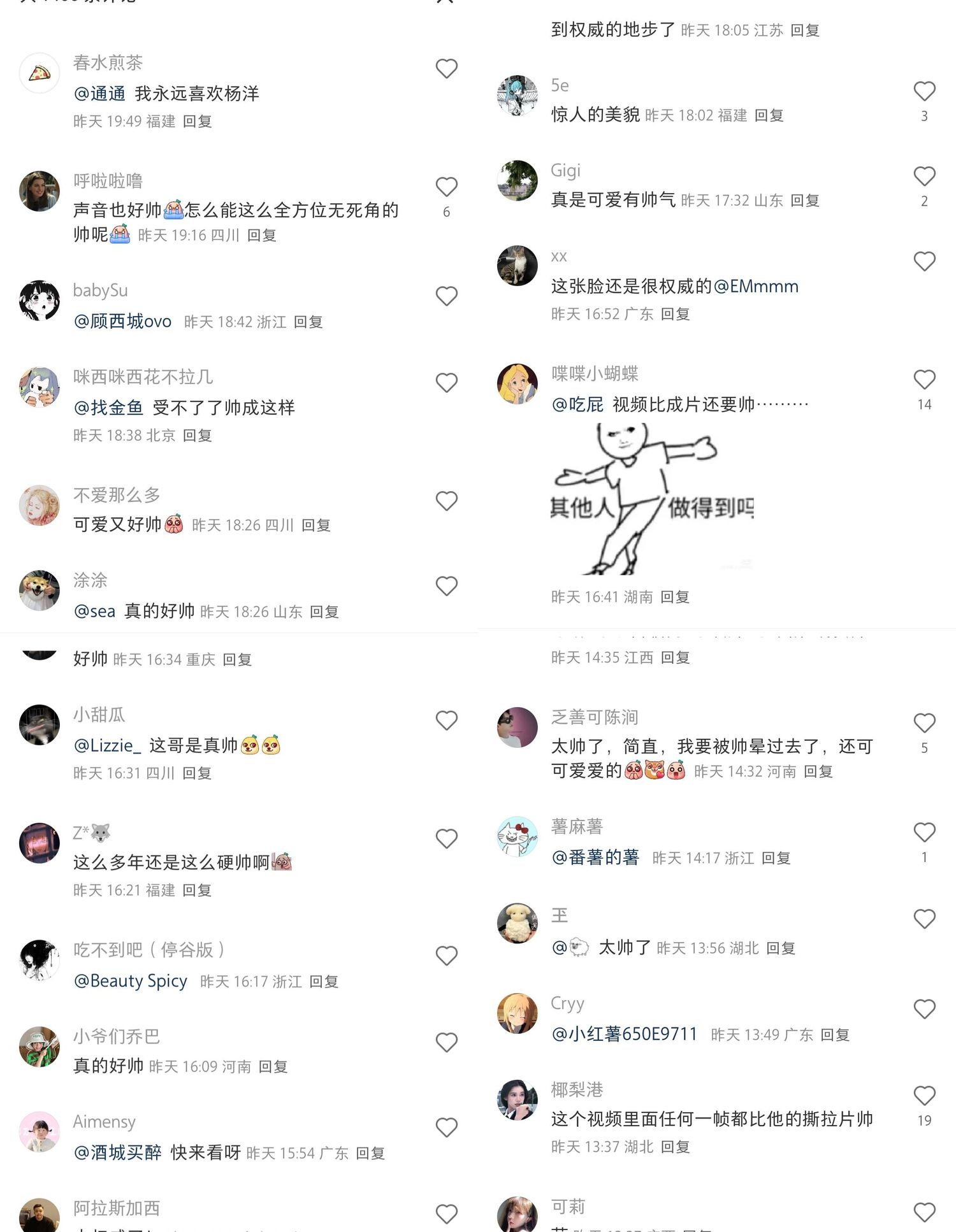The height and width of the screenshot is (1232, 956).
Task: Open the 其他人做得到吗 meme image
Action: coord(653,499)
